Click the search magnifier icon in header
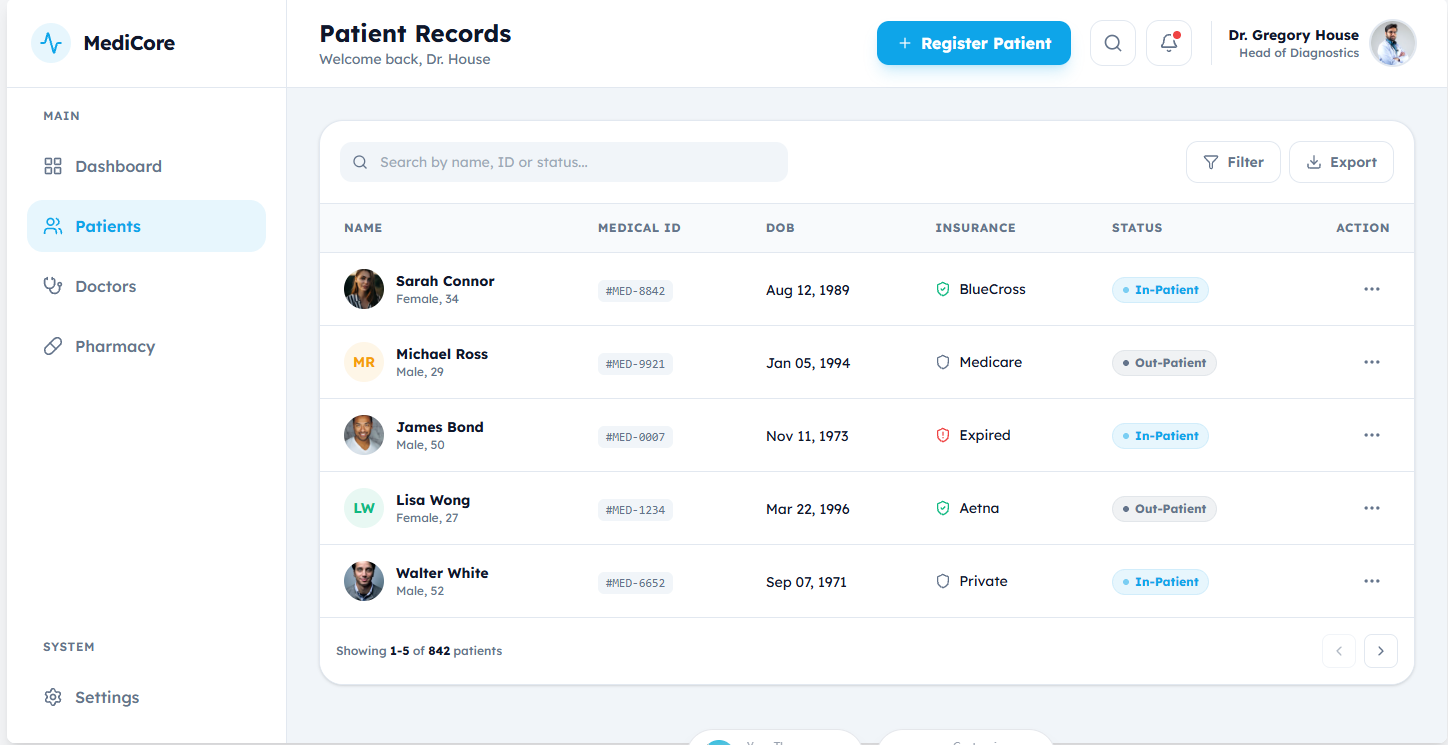This screenshot has width=1448, height=745. point(1112,43)
